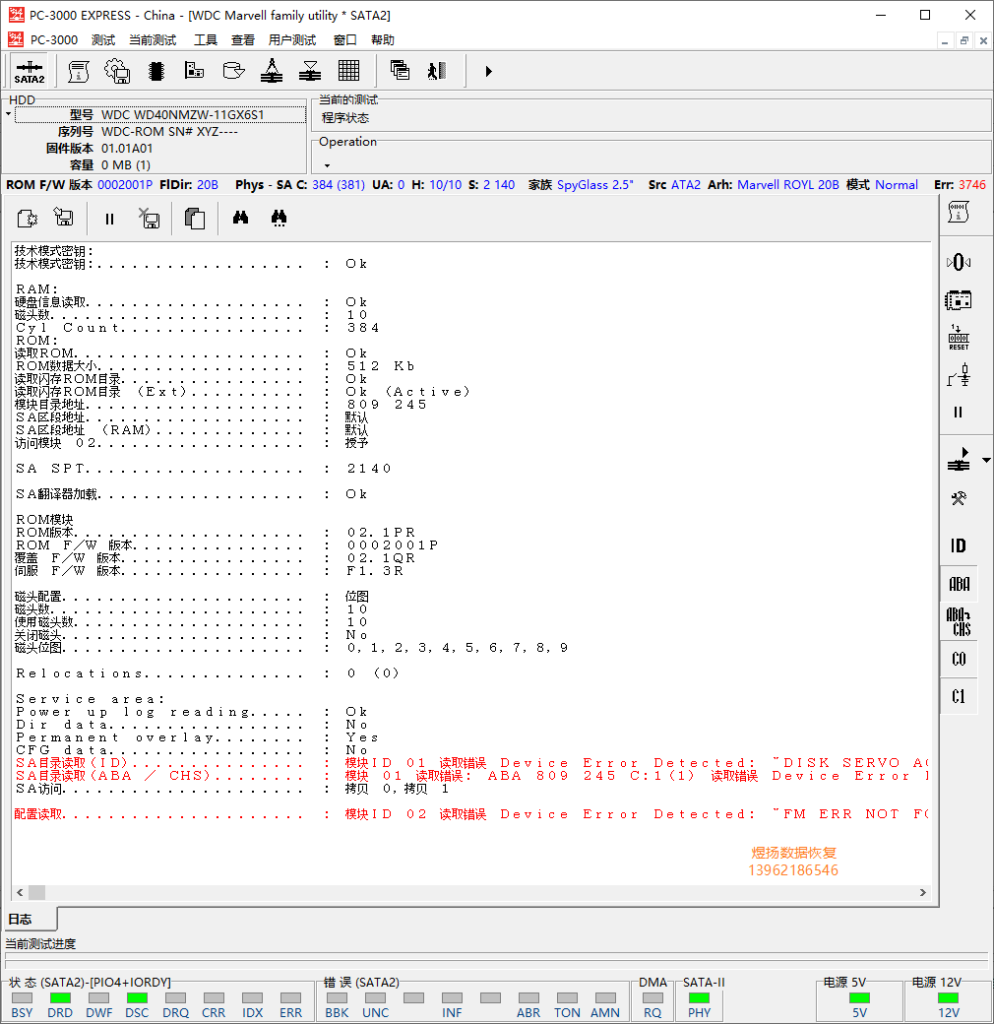Expand the Operation dropdown arrow
The width and height of the screenshot is (994, 1024).
(327, 166)
